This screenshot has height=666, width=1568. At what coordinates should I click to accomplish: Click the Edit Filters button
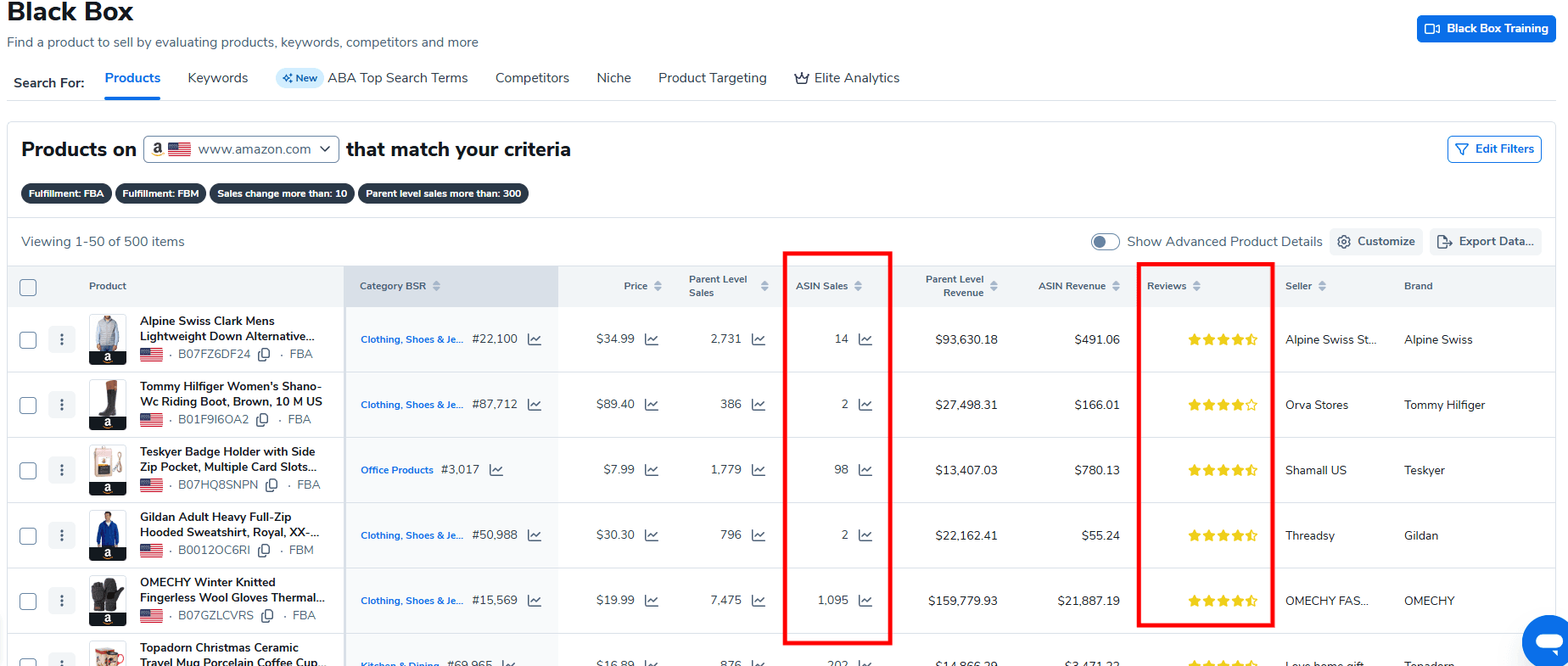point(1494,149)
